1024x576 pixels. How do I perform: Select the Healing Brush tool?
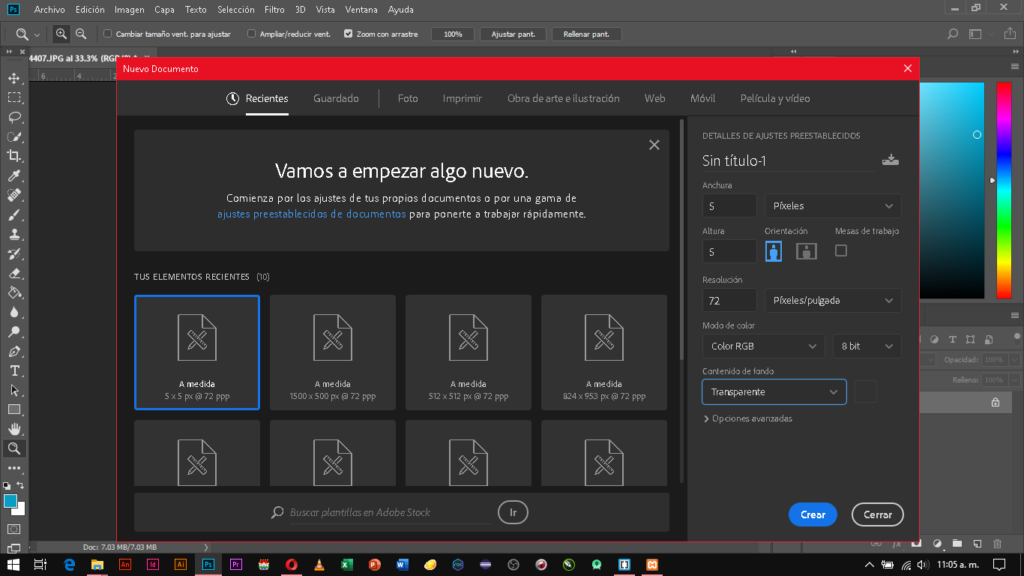14,195
